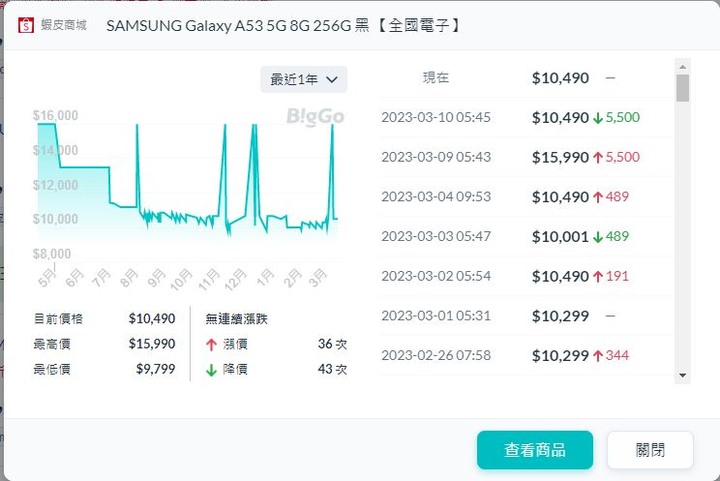The image size is (720, 481).
Task: Click the chevron arrow beside 最近1年
Action: [332, 80]
